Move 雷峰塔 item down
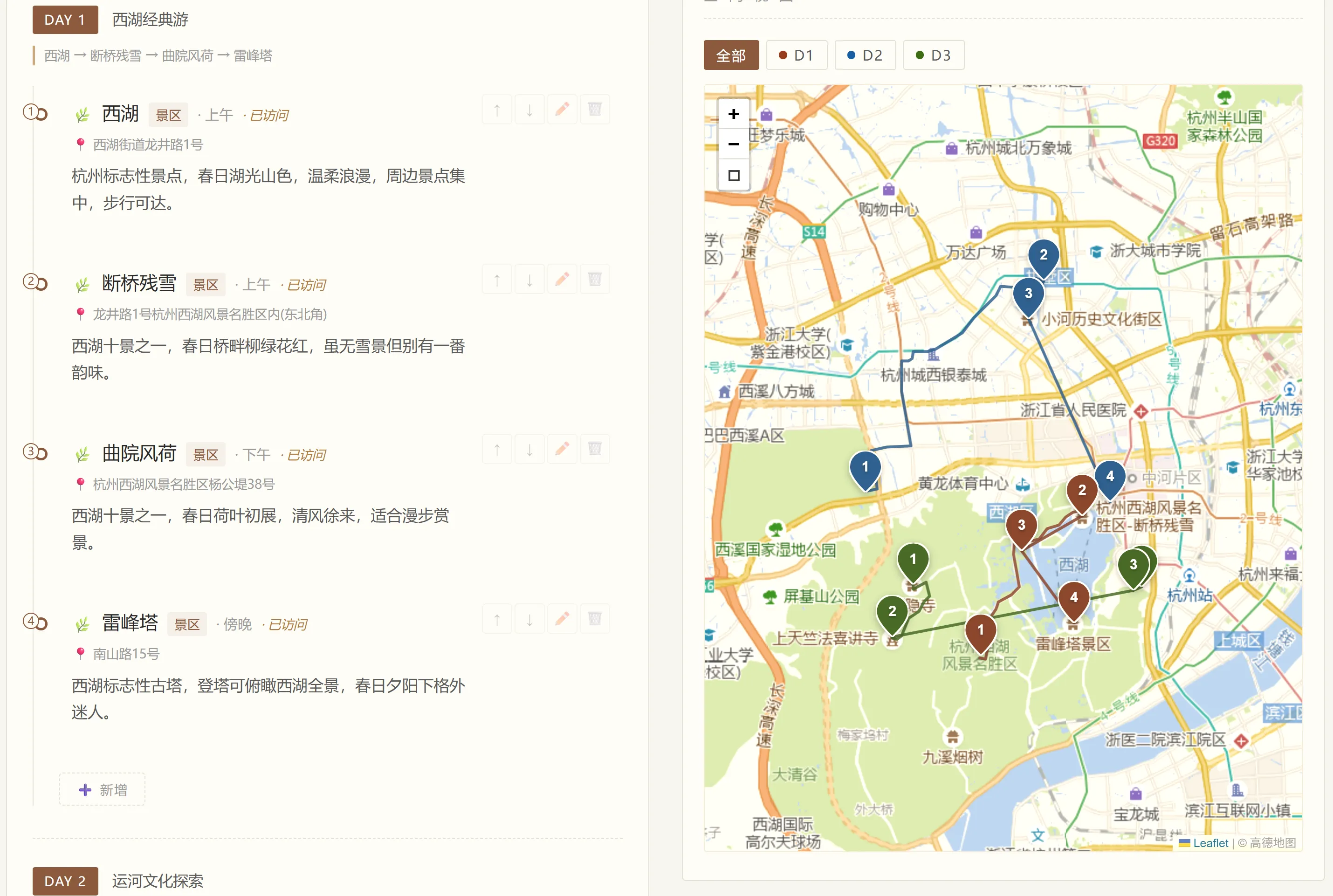 (529, 619)
